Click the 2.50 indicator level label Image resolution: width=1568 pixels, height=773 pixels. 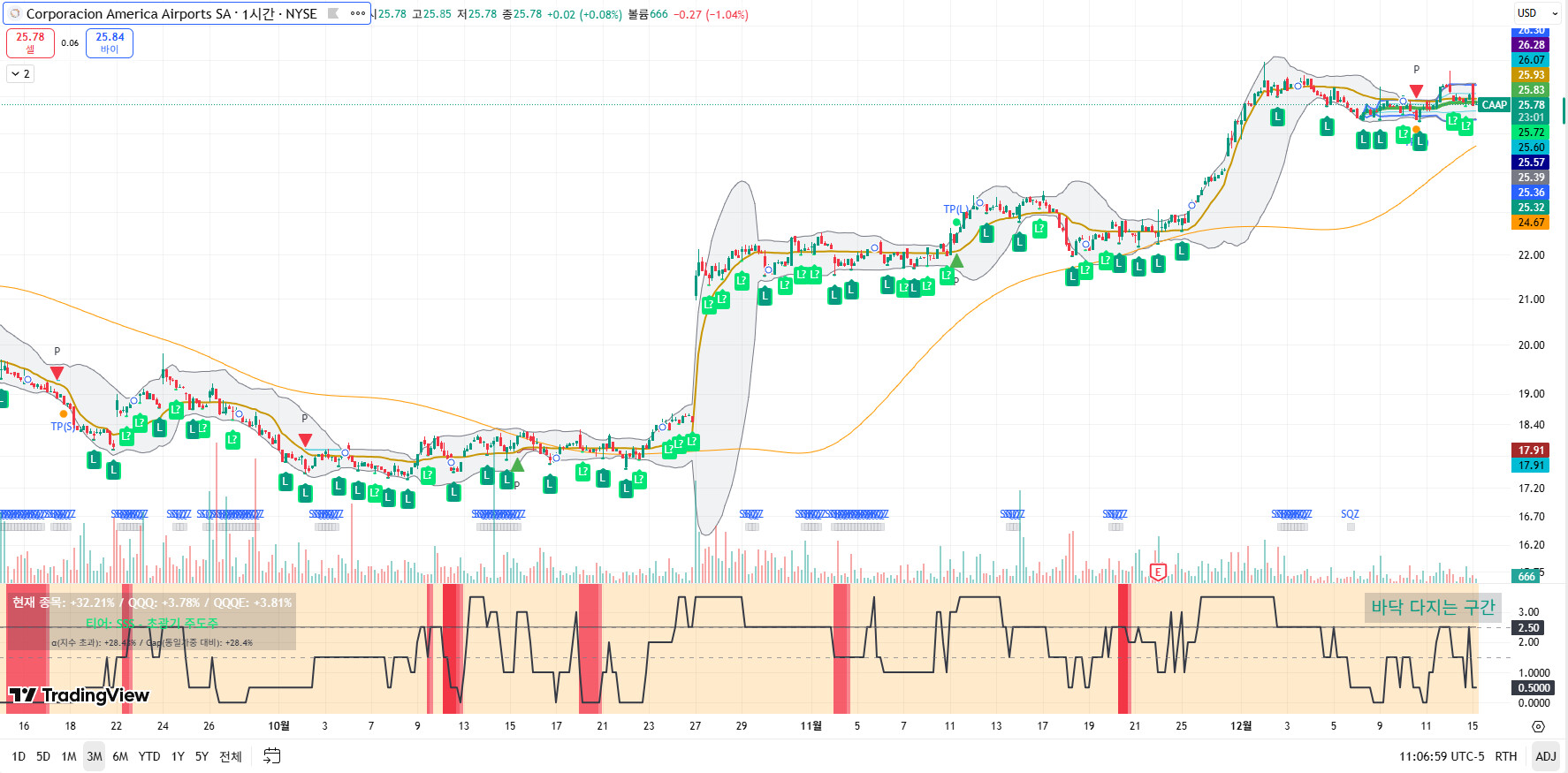tap(1528, 628)
